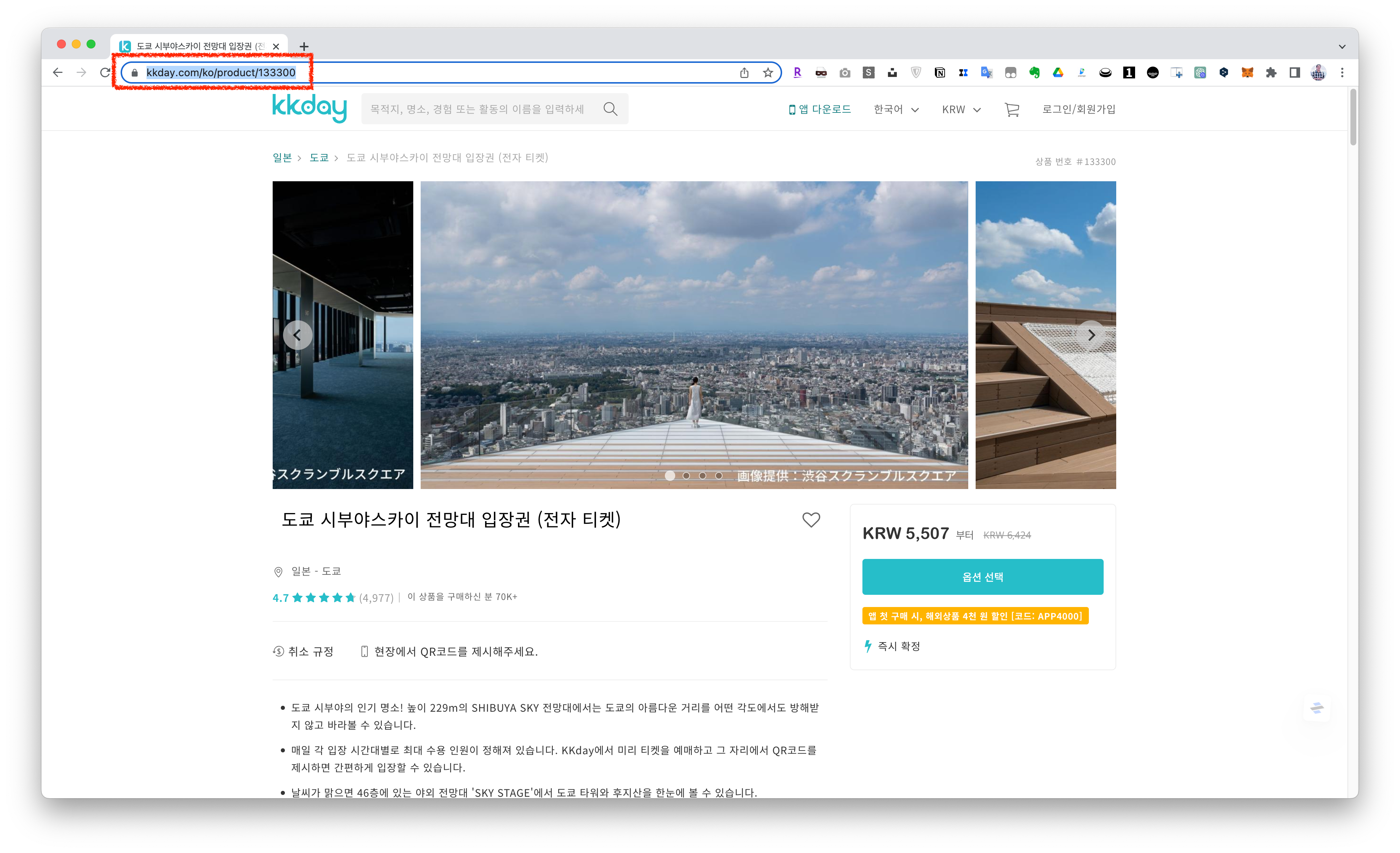The image size is (1400, 853).
Task: Open the Extensions puzzle menu
Action: pos(1271,73)
